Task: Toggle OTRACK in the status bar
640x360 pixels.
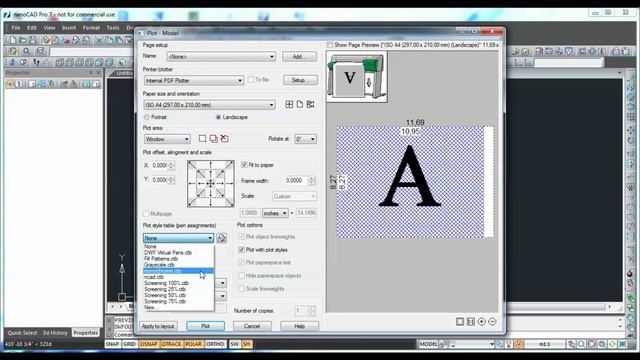Action: coord(171,344)
